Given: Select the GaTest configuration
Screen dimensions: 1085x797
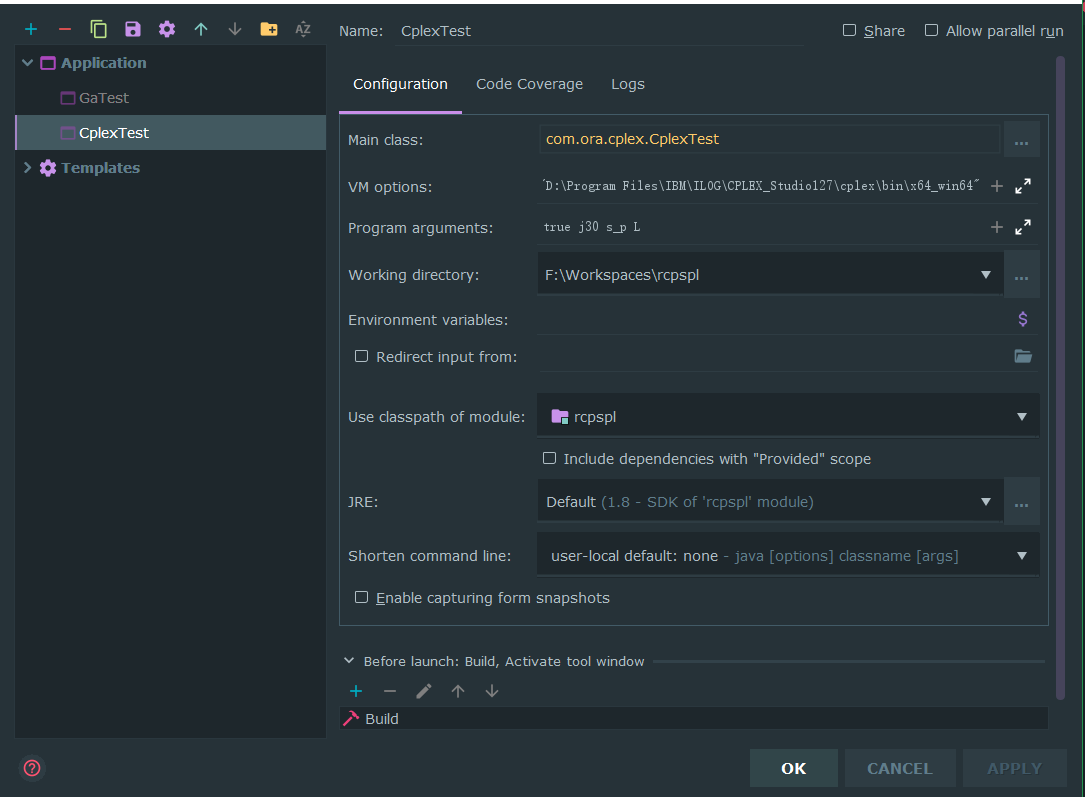Looking at the screenshot, I should pyautogui.click(x=104, y=97).
